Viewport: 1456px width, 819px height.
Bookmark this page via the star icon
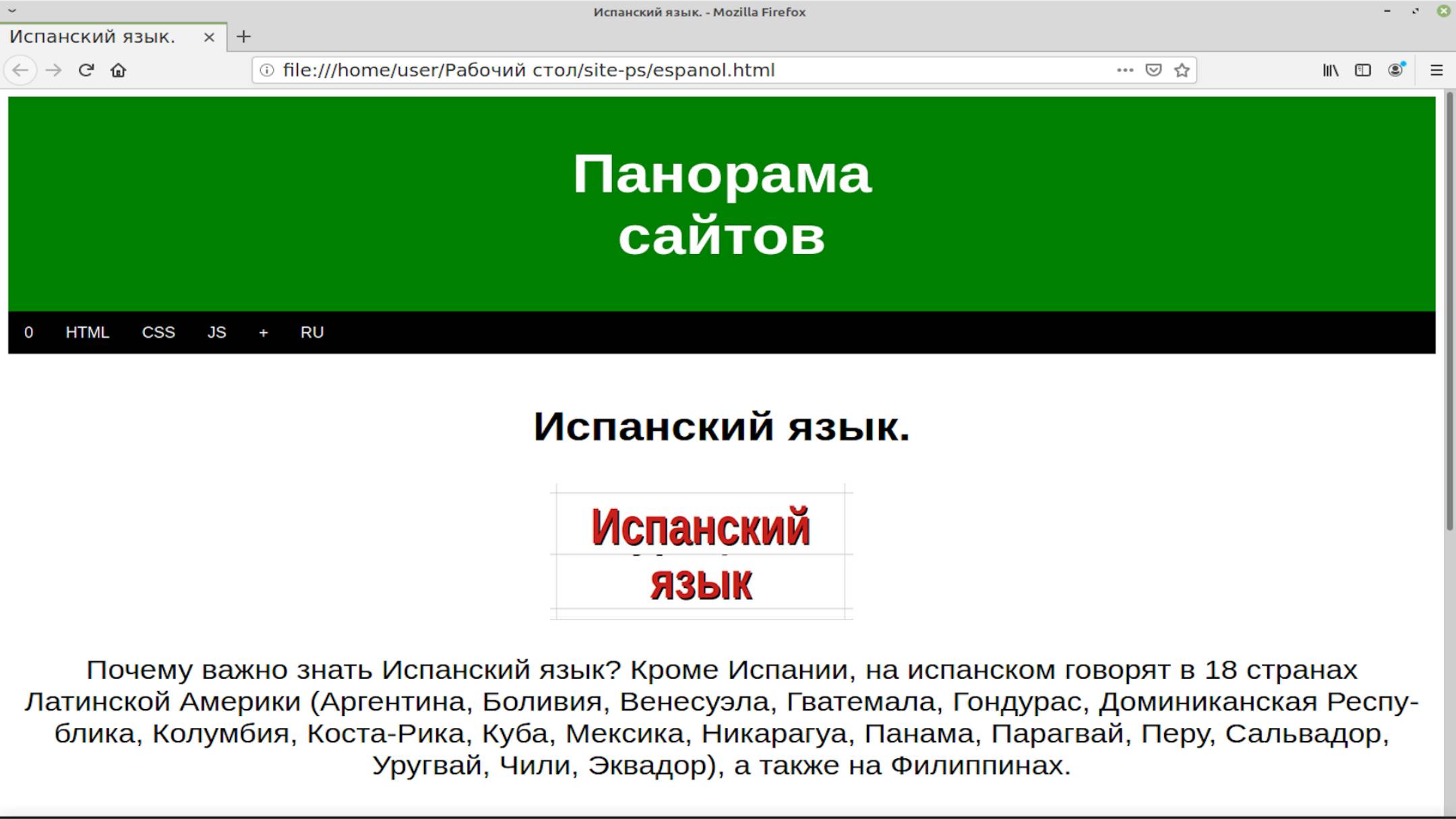coord(1182,69)
